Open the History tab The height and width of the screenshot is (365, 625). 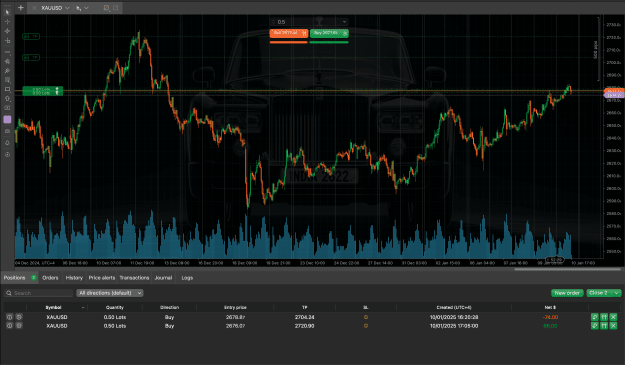click(x=74, y=278)
